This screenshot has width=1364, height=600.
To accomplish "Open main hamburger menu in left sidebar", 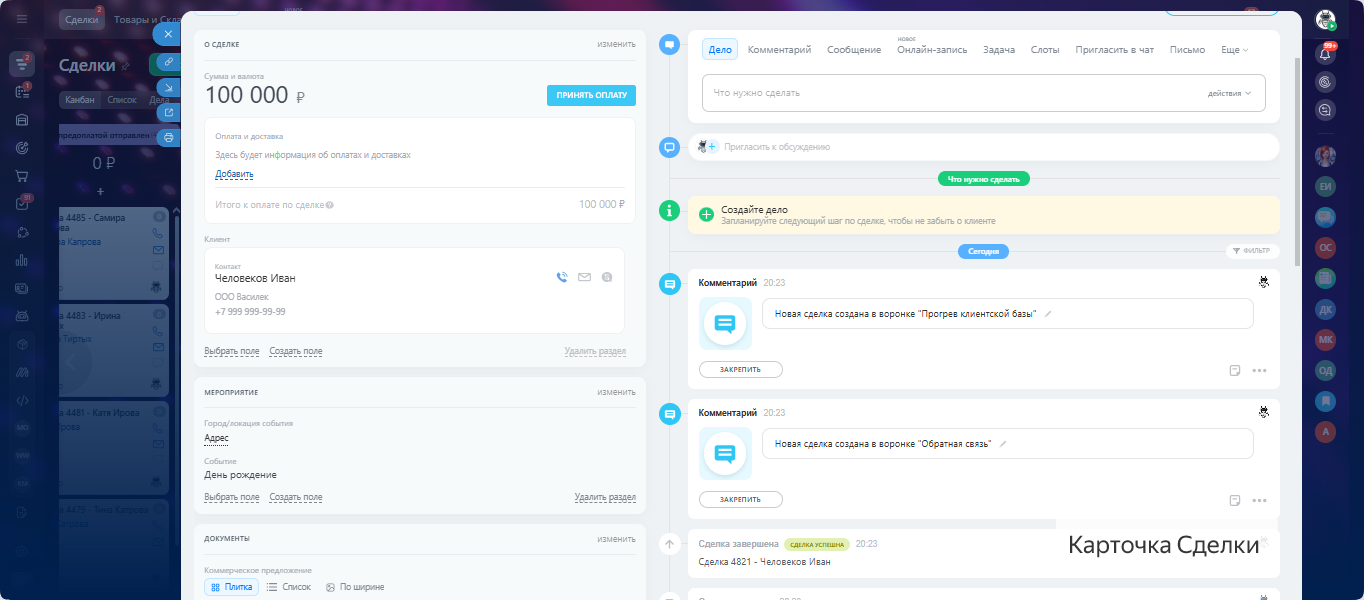I will 22,19.
